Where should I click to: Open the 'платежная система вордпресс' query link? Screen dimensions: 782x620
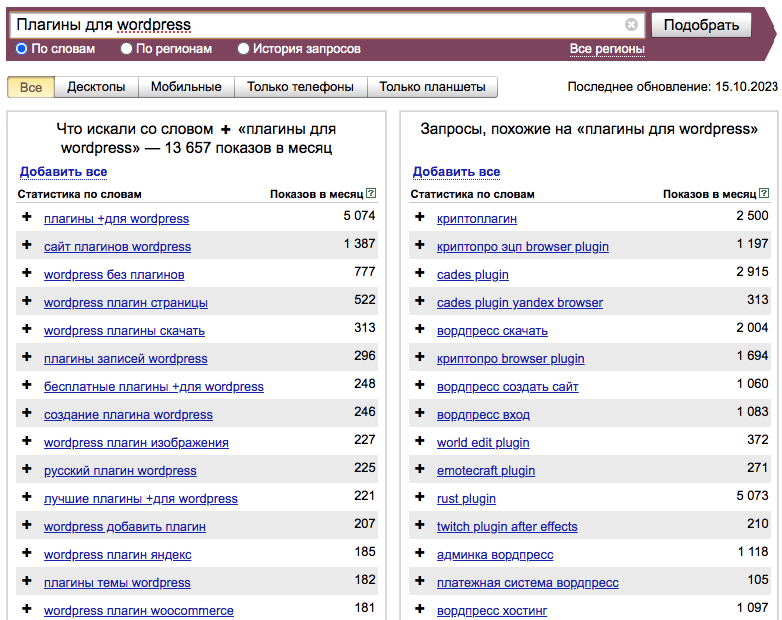pos(528,582)
